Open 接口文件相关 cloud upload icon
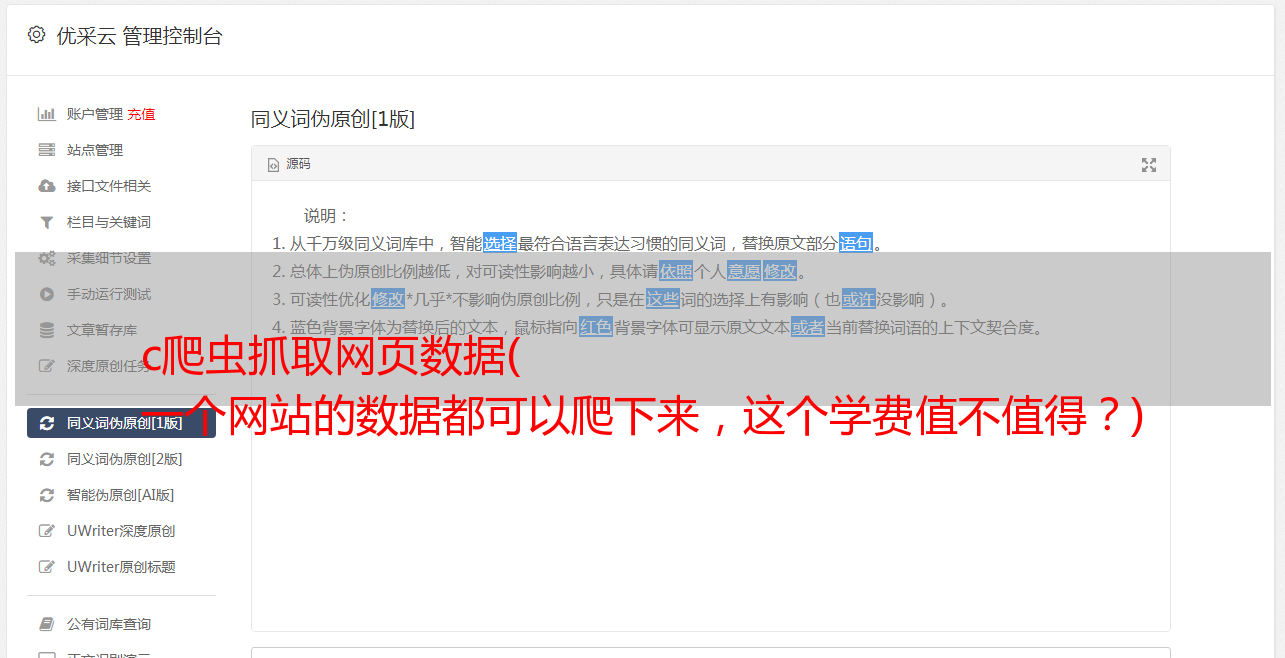Image resolution: width=1285 pixels, height=658 pixels. click(x=46, y=186)
